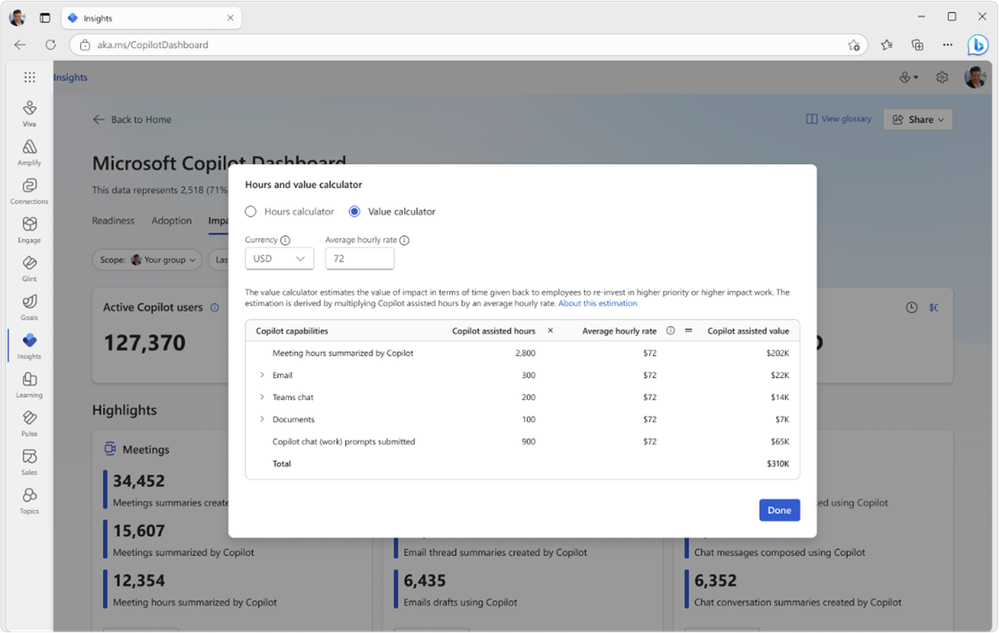Click the Average hourly rate input field

(x=359, y=259)
